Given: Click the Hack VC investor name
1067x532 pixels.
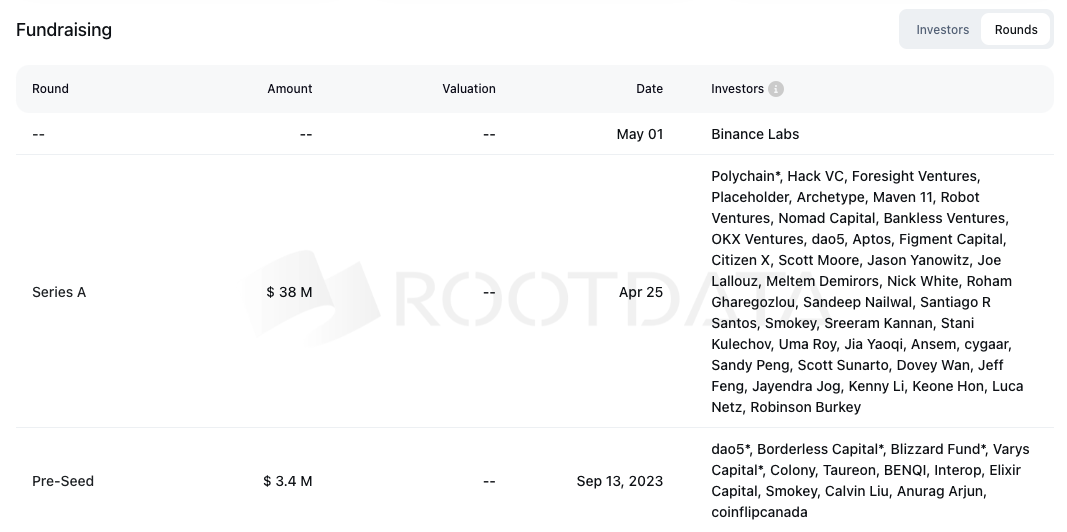Looking at the screenshot, I should (x=815, y=176).
